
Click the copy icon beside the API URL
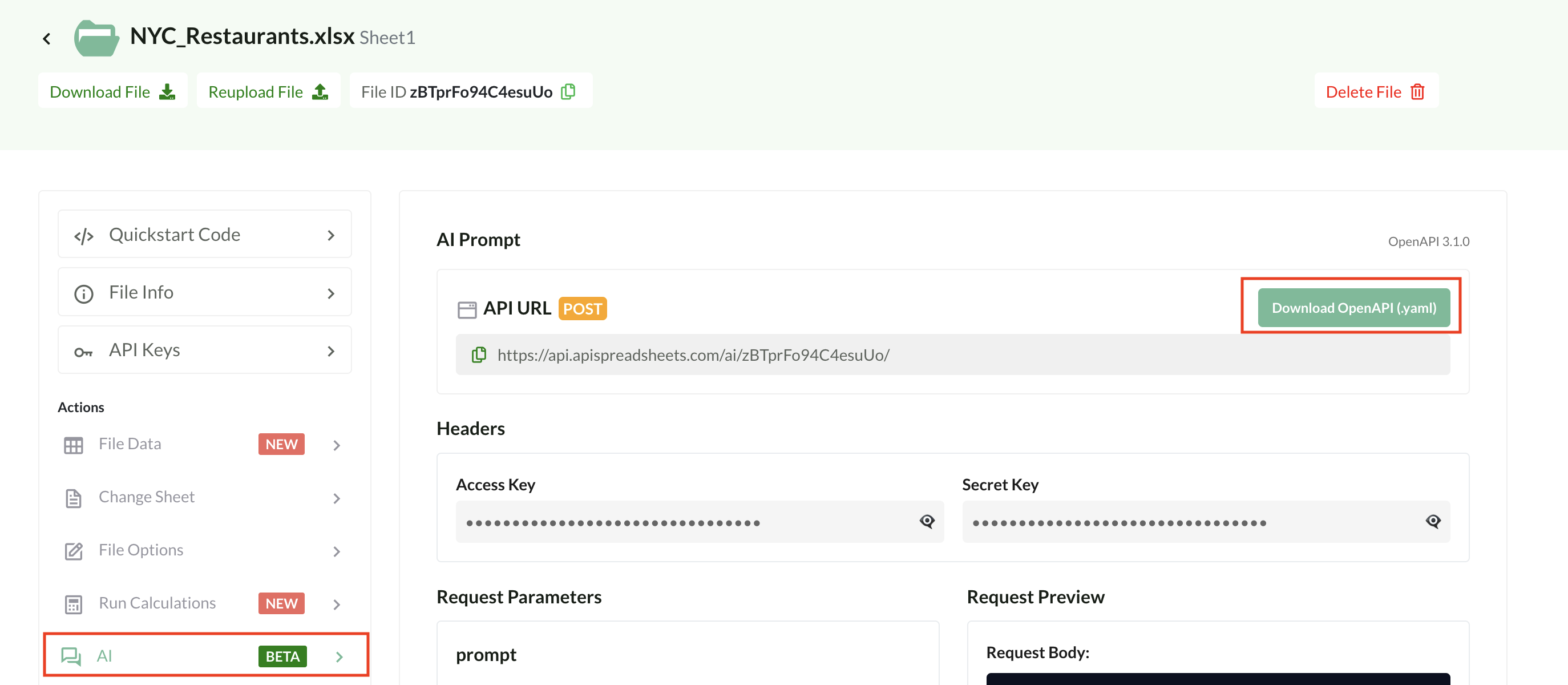pos(478,355)
